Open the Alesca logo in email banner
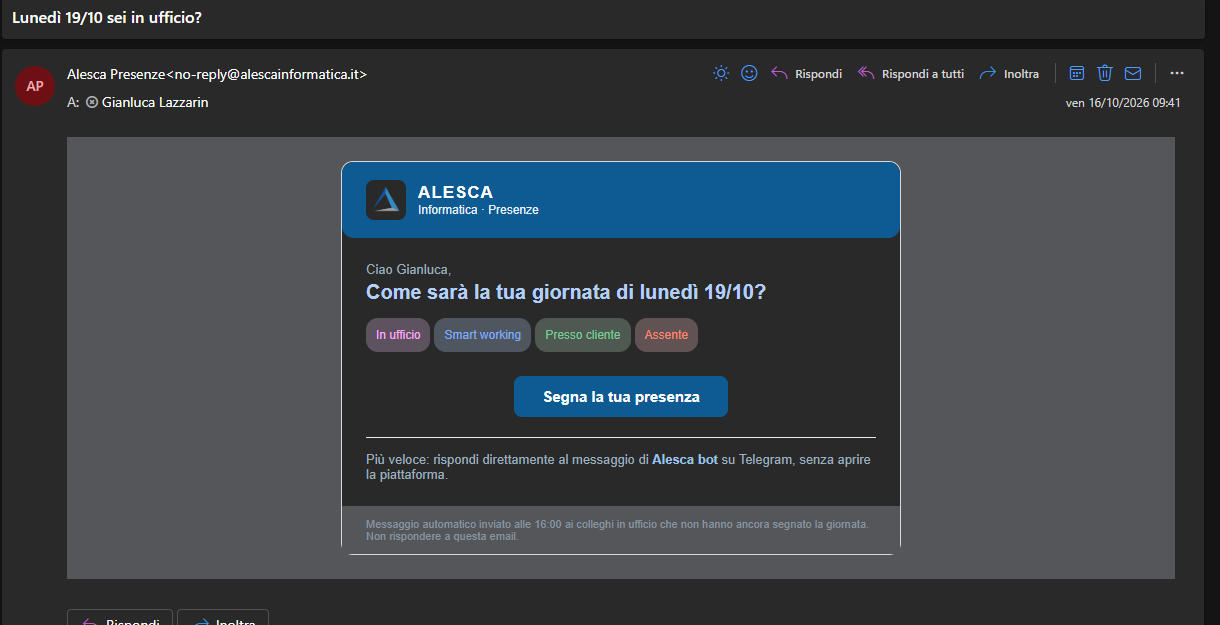1220x625 pixels. point(386,200)
